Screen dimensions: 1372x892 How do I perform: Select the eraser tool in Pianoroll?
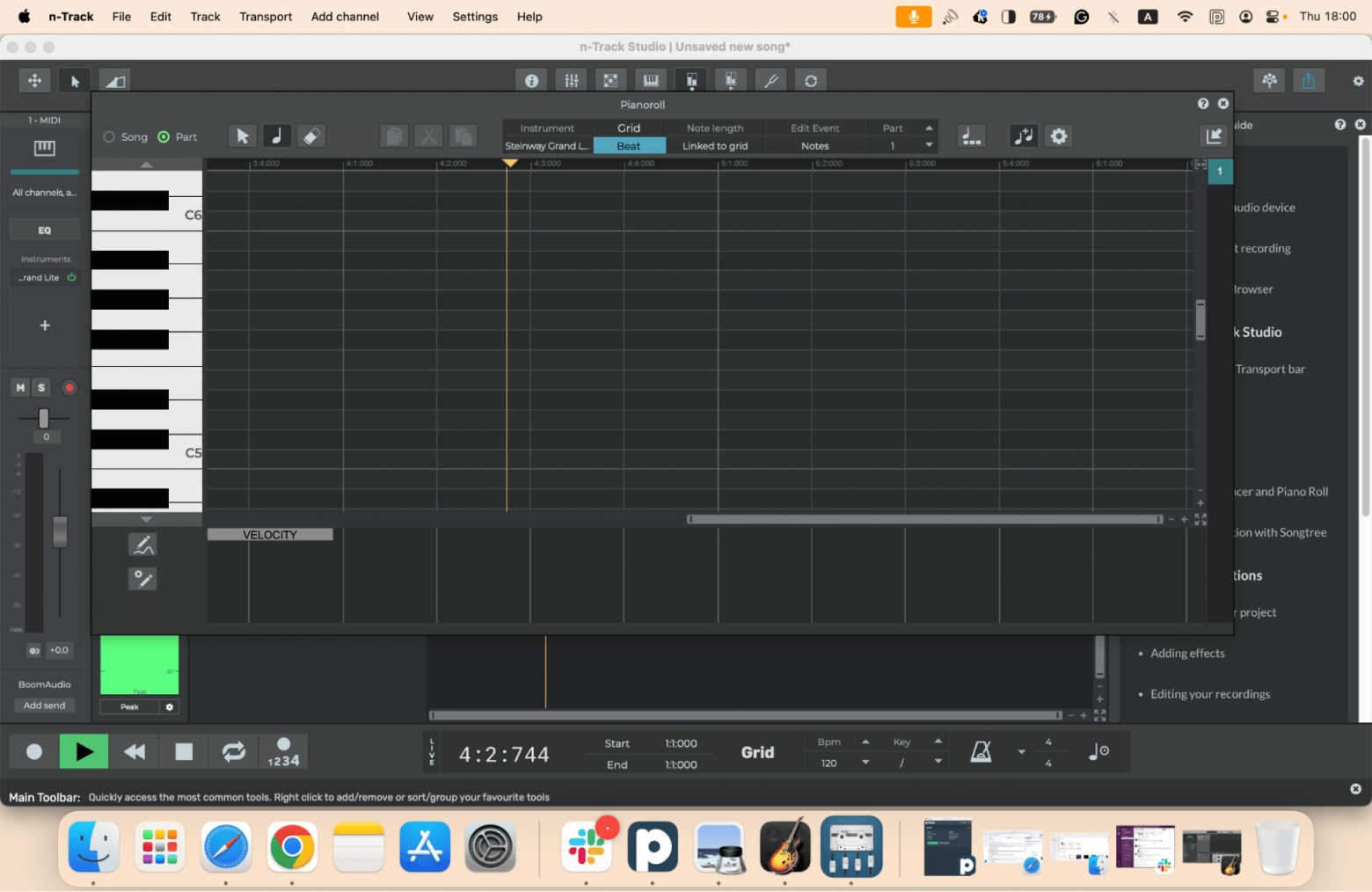tap(311, 136)
